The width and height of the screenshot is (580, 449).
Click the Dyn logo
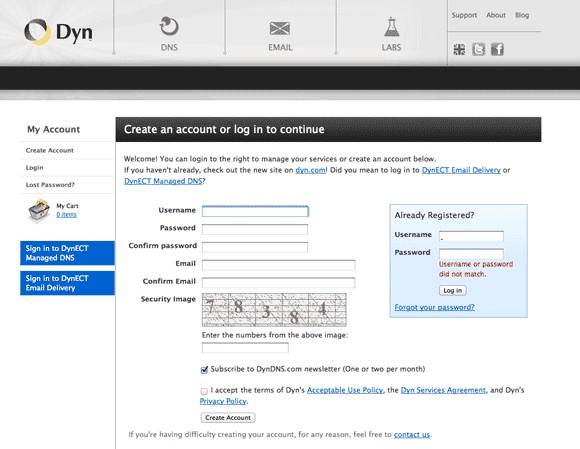pos(58,32)
